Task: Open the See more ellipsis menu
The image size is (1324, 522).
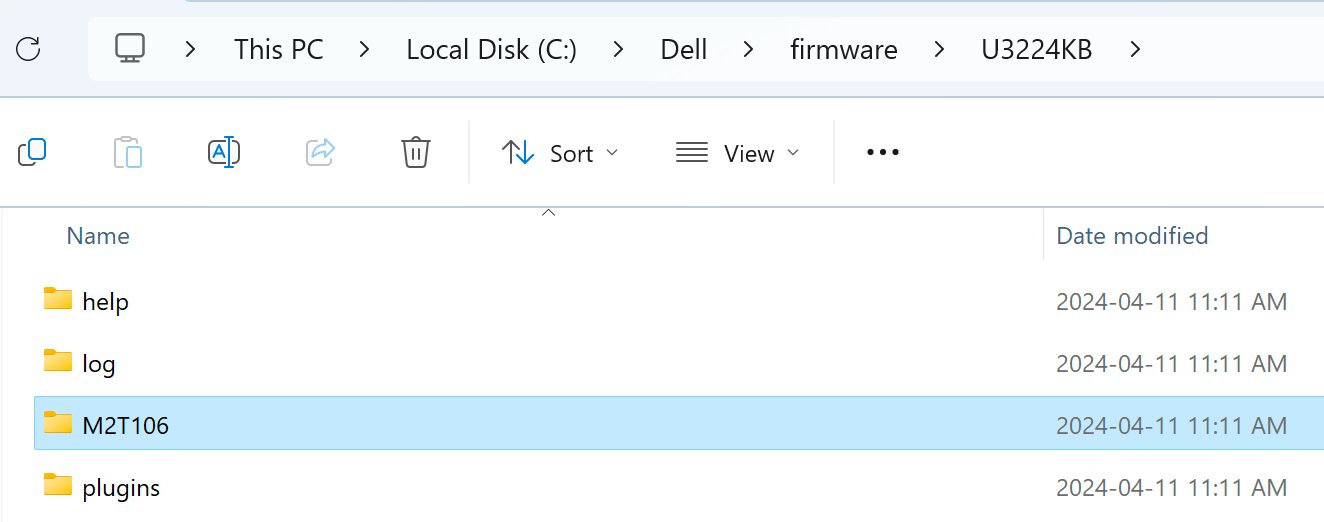Action: (883, 152)
